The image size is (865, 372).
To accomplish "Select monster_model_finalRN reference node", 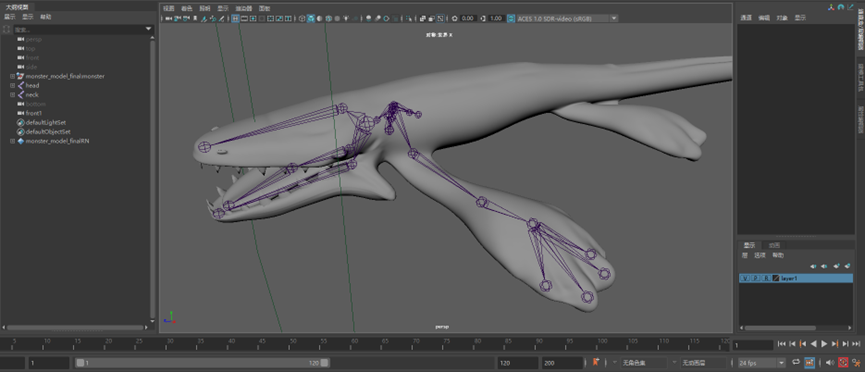I will pos(57,141).
